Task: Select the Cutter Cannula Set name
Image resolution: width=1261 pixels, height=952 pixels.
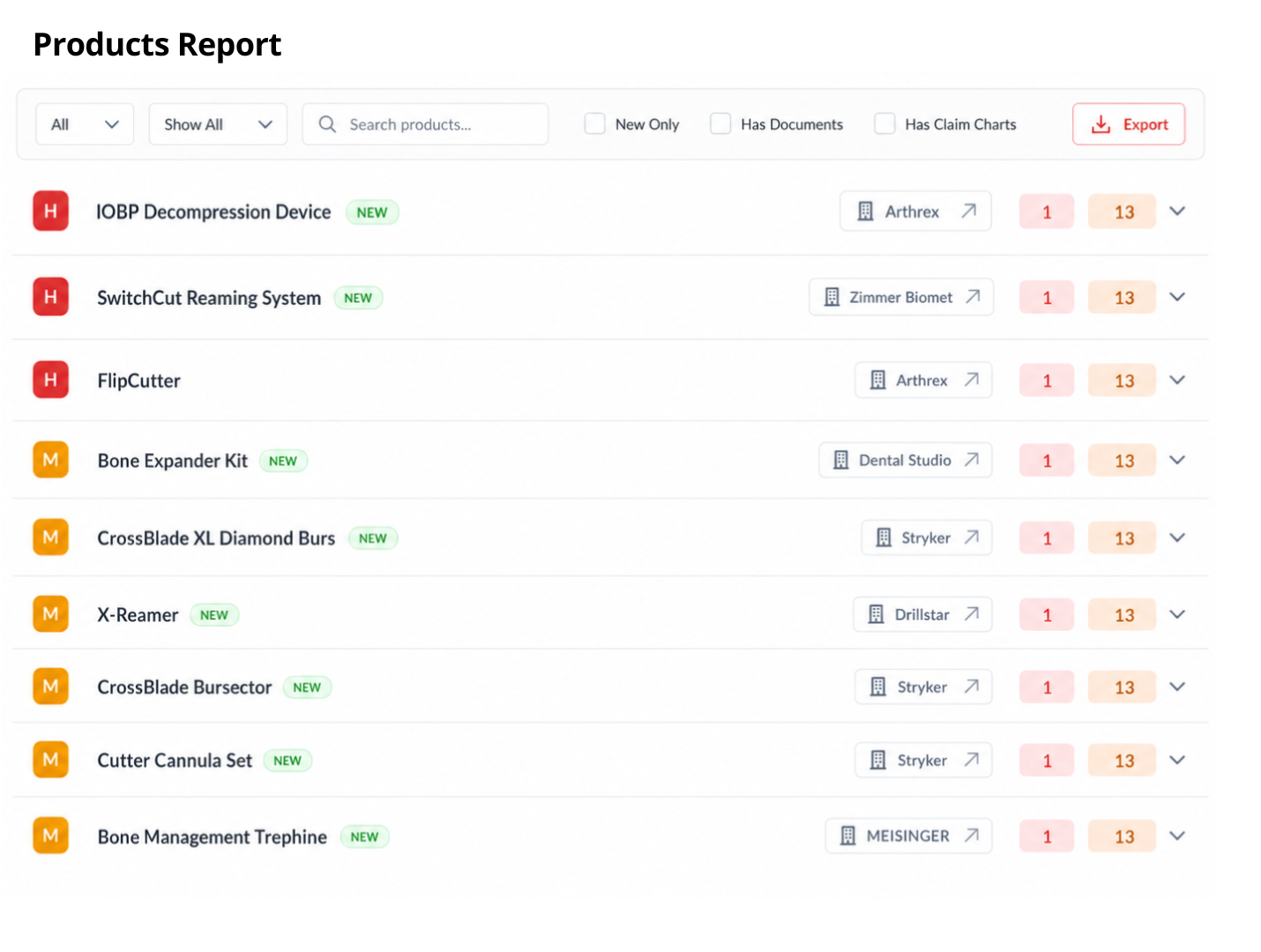Action: pyautogui.click(x=175, y=761)
